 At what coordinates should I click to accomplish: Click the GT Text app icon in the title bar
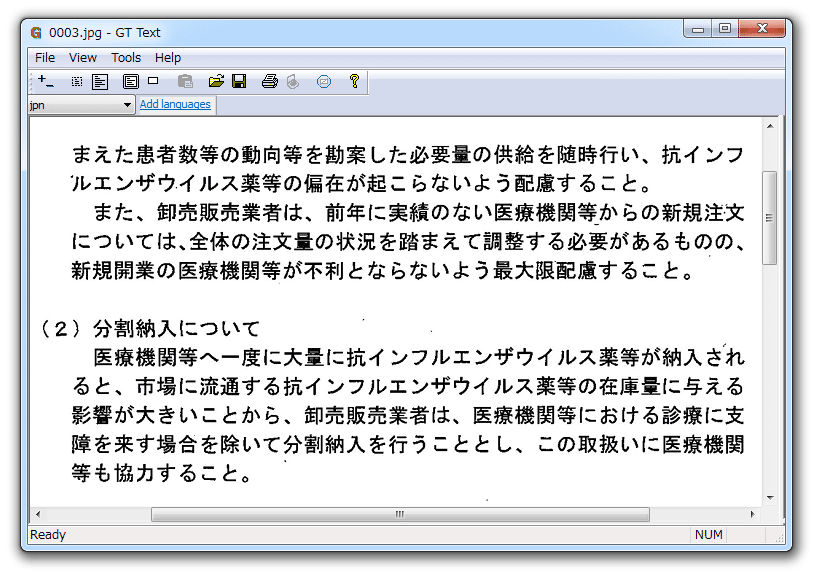[x=36, y=33]
